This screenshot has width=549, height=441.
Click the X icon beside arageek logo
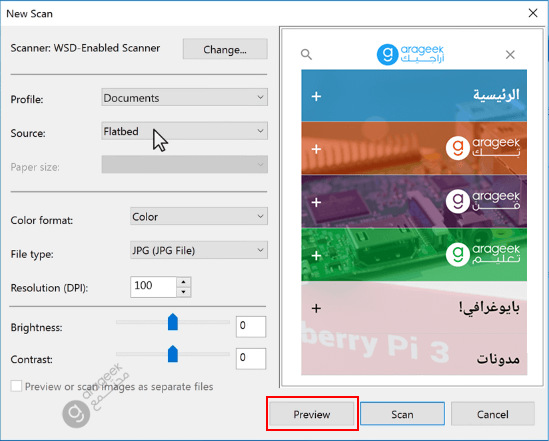click(x=510, y=55)
